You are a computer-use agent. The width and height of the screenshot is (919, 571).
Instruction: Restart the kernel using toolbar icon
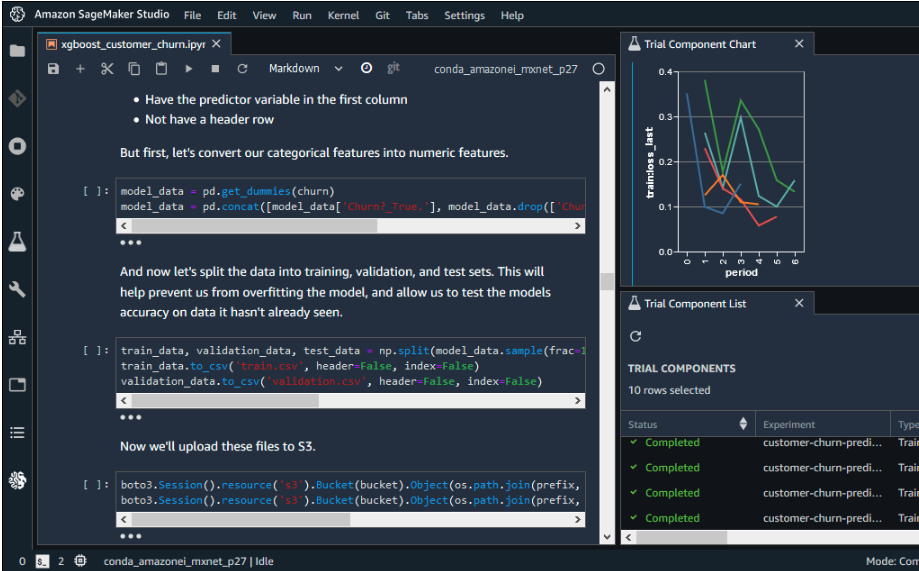[242, 69]
